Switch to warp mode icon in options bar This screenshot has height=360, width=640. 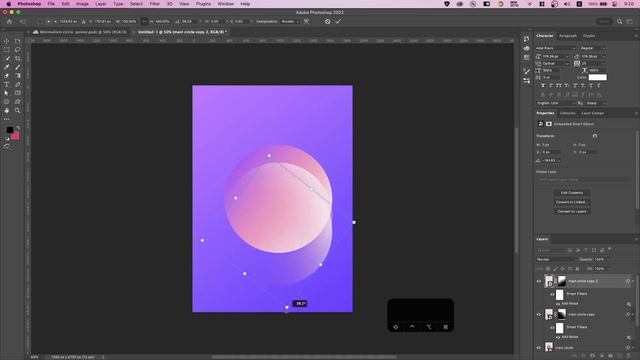(306, 22)
